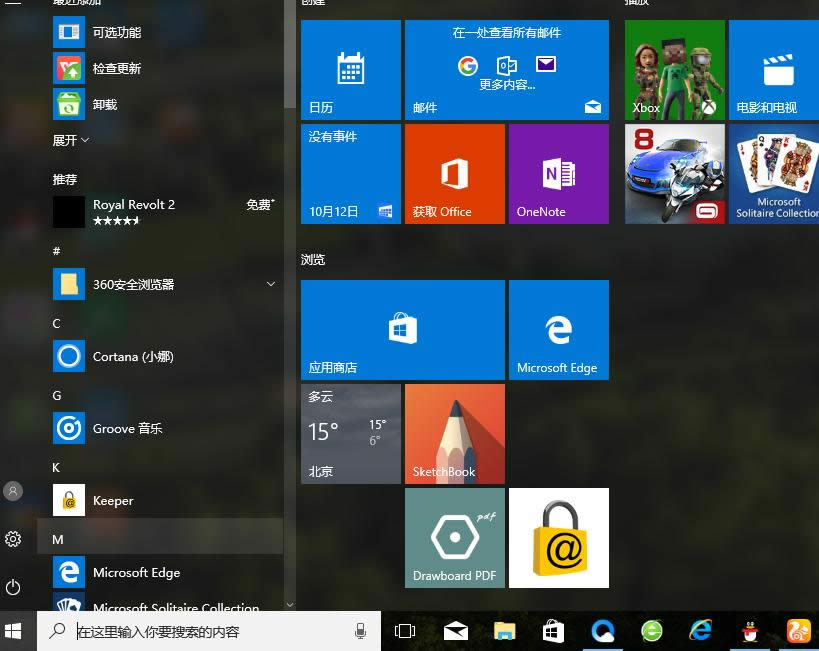Launch the 电影和电视 tile
Screen dimensions: 819x651
click(773, 68)
